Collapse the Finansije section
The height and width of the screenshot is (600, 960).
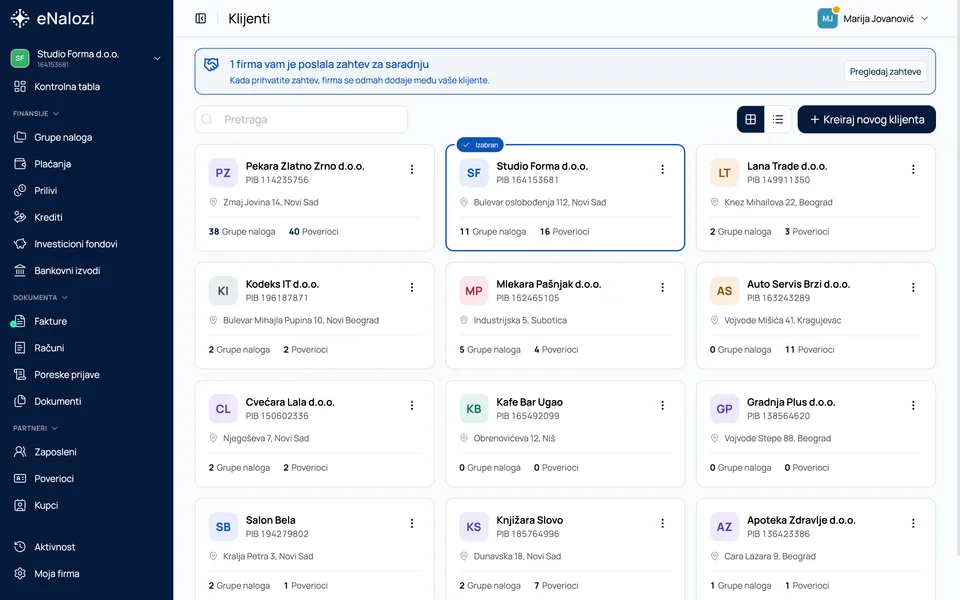click(x=36, y=114)
